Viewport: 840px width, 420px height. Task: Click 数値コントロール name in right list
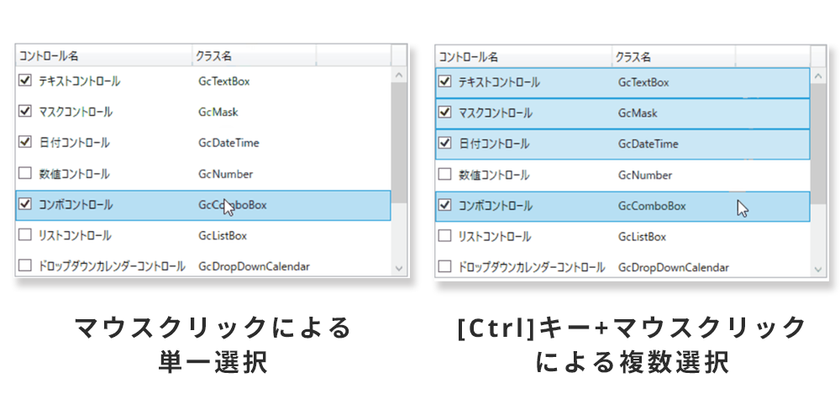(x=494, y=175)
